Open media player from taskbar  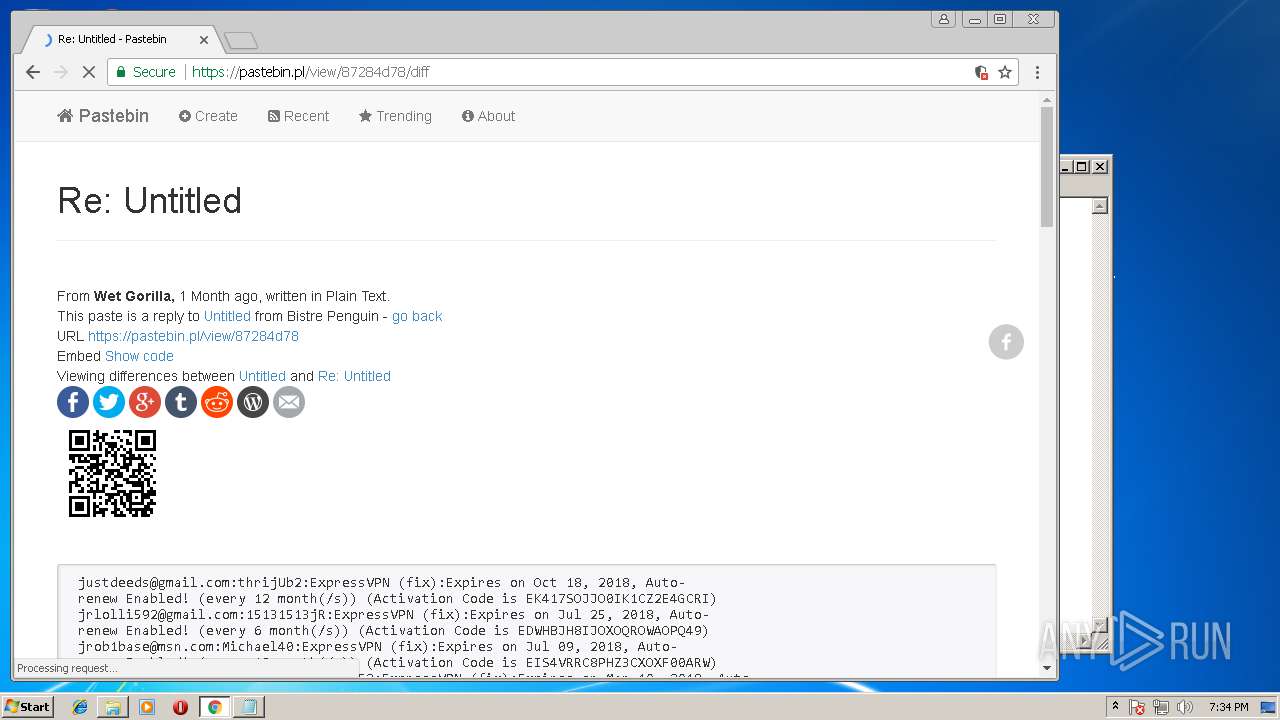point(147,707)
